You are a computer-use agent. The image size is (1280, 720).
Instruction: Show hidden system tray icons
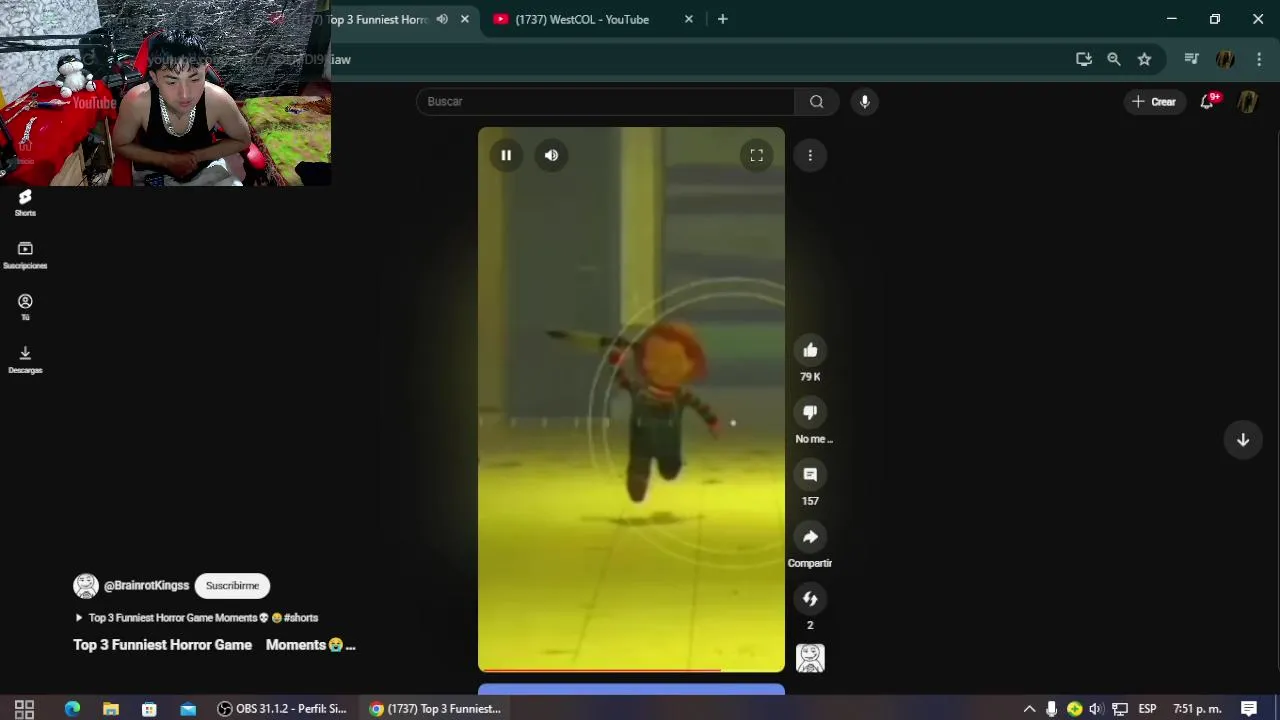[x=1029, y=709]
